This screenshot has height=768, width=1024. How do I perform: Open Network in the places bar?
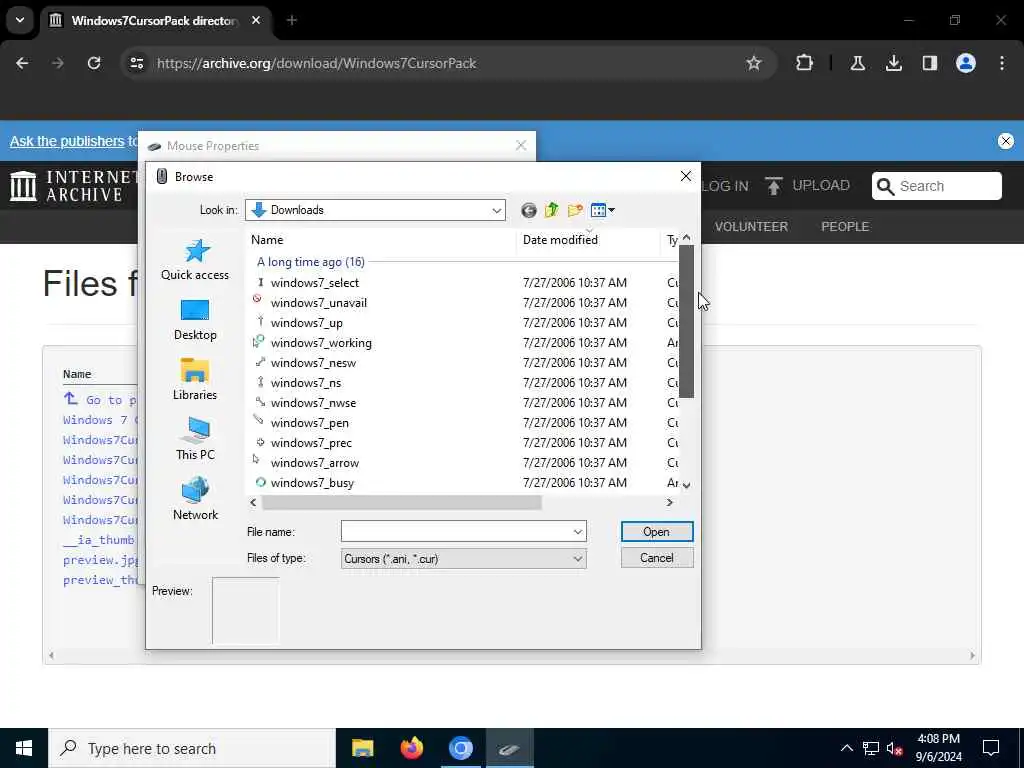tap(195, 500)
